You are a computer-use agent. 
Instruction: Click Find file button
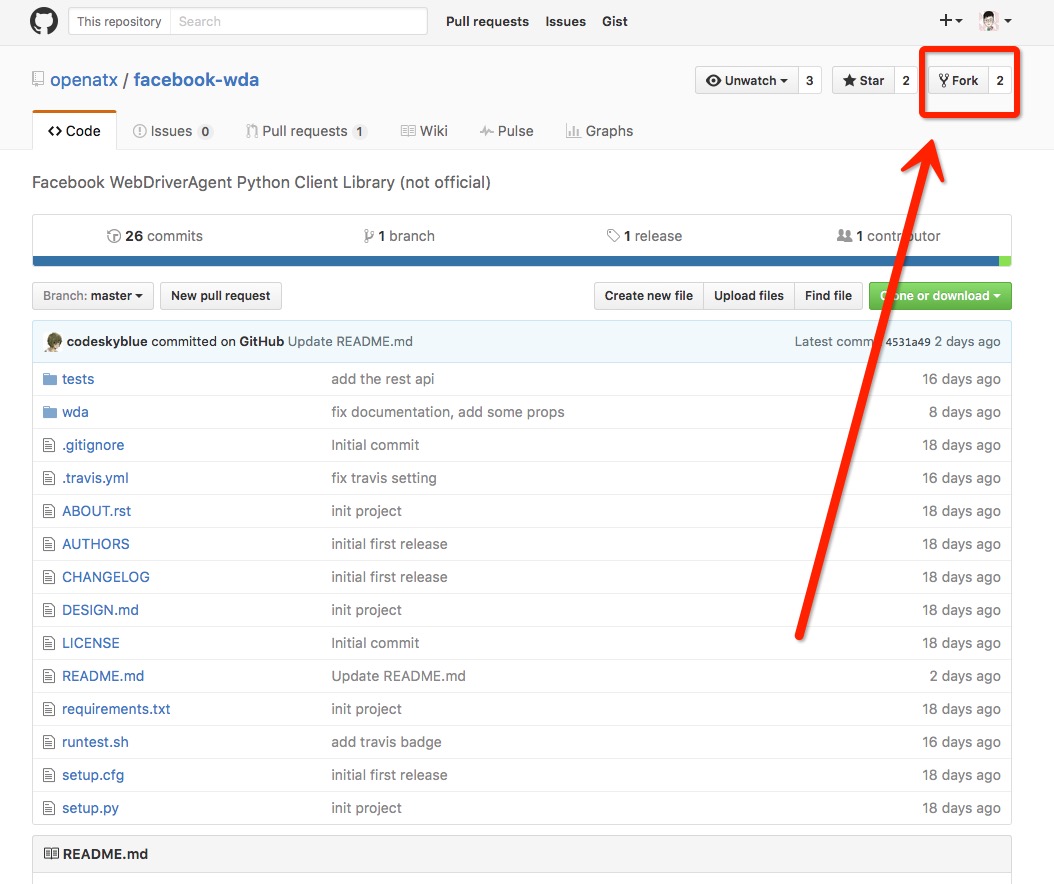tap(828, 296)
